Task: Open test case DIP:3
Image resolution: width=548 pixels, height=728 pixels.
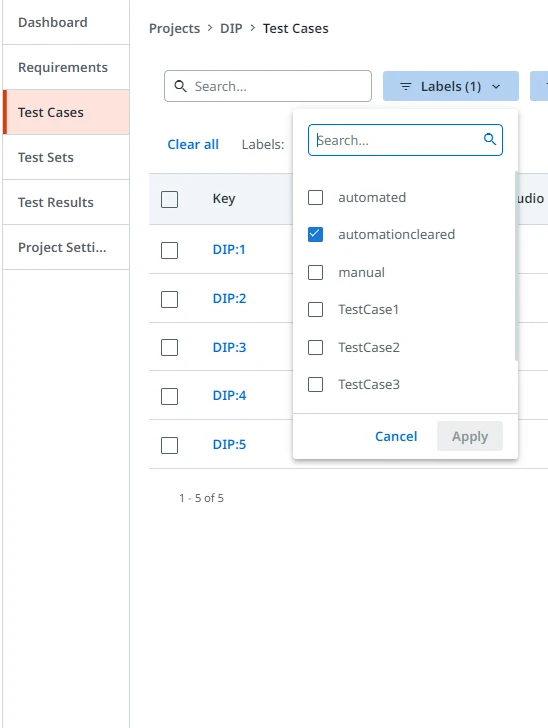Action: coord(229,347)
